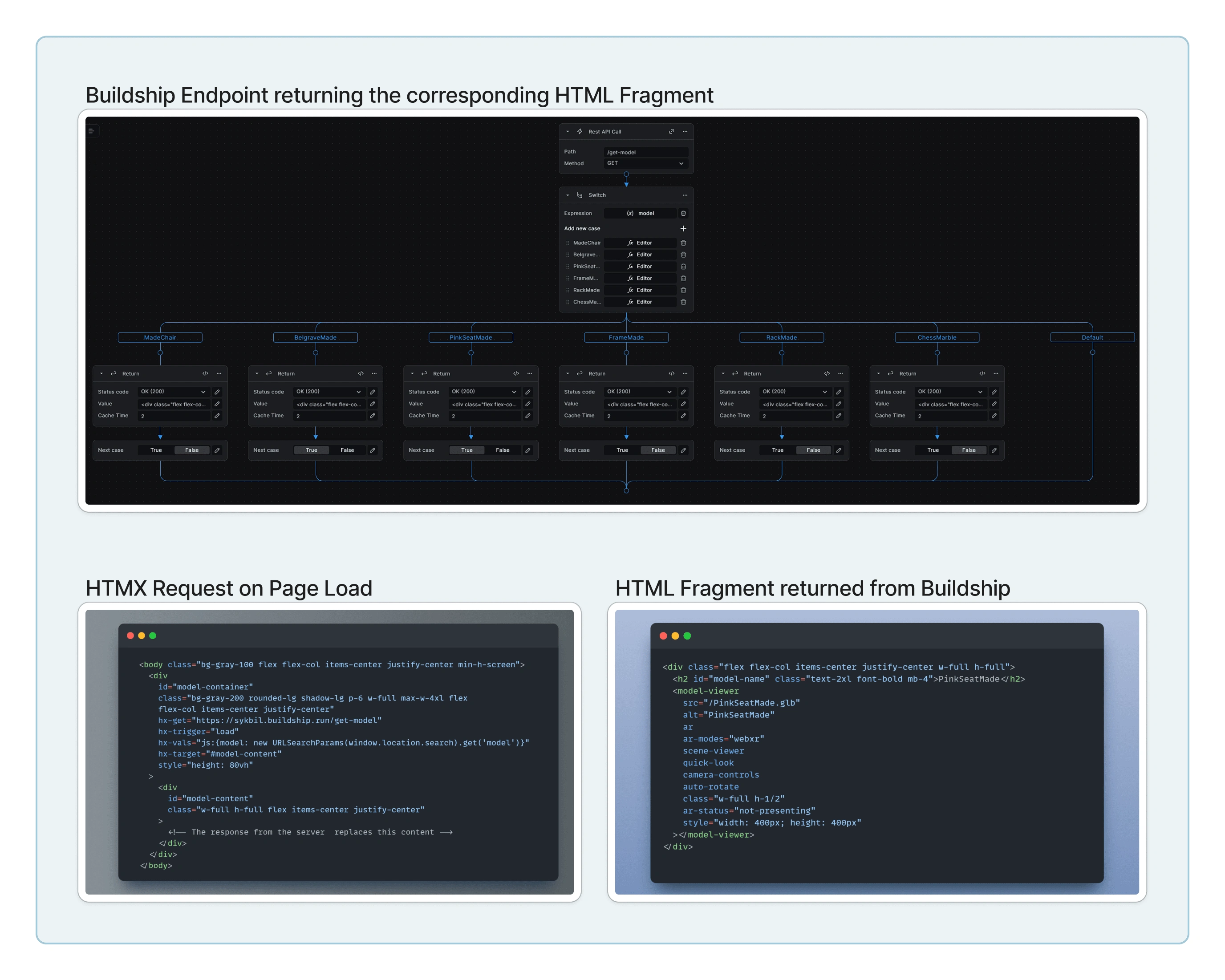The image size is (1225, 980).
Task: Open the Editor for the MadeChair case
Action: pyautogui.click(x=640, y=243)
